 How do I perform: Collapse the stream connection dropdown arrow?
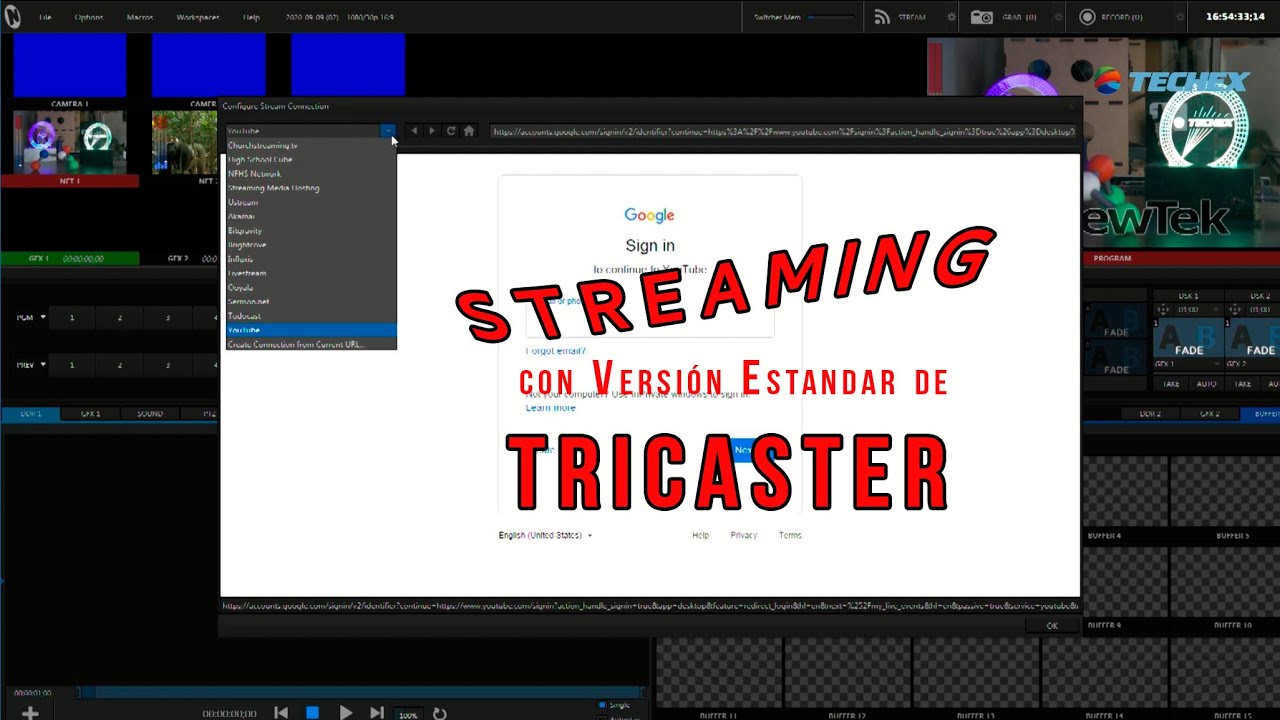388,131
